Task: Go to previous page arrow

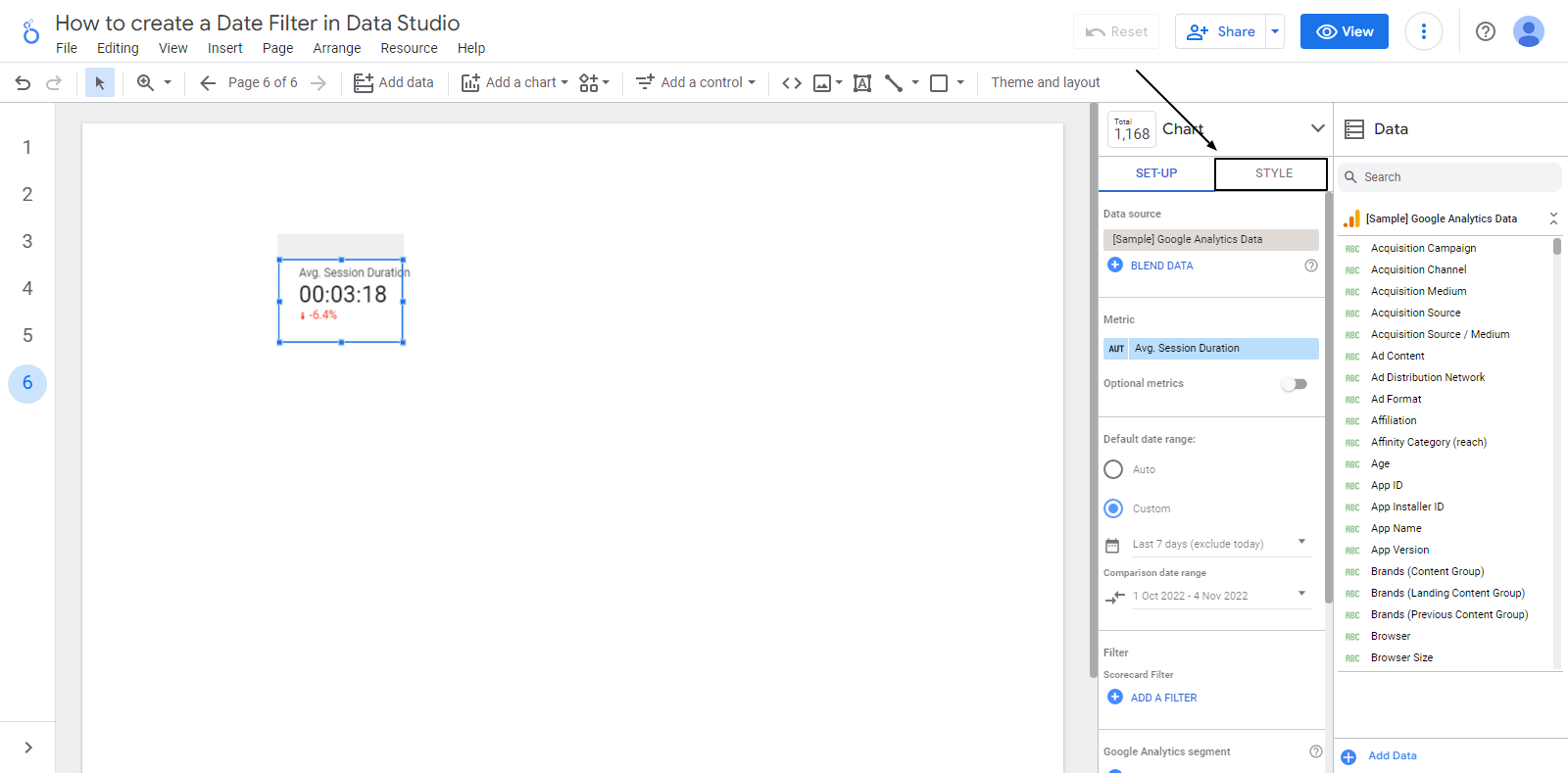Action: tap(207, 83)
